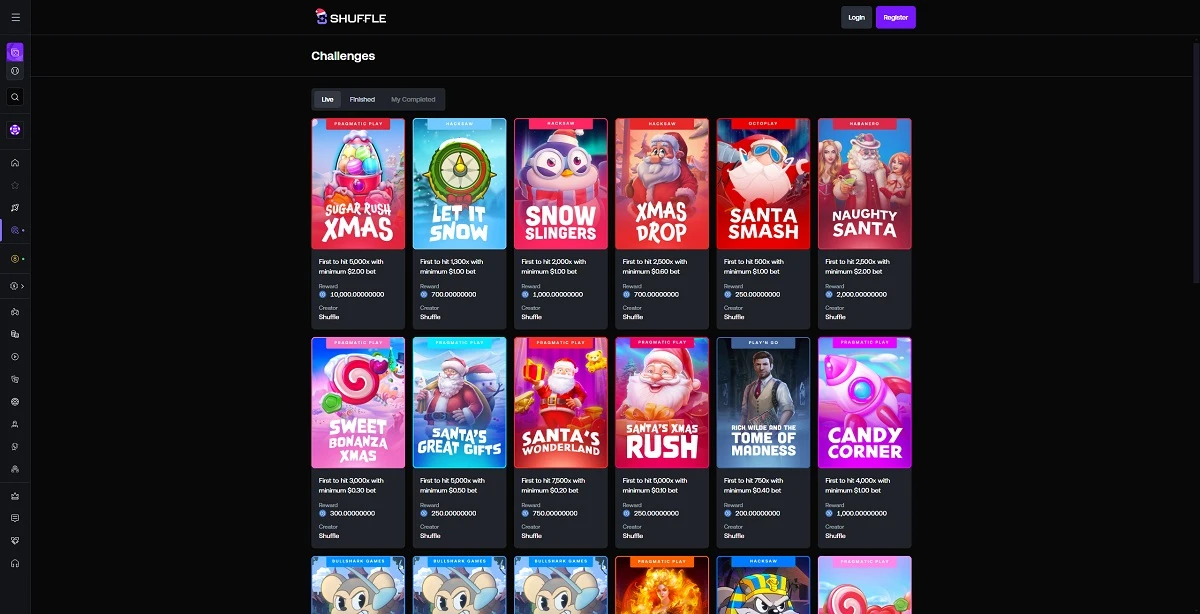Click "First to hit 1,300x" challenge description

click(x=452, y=266)
